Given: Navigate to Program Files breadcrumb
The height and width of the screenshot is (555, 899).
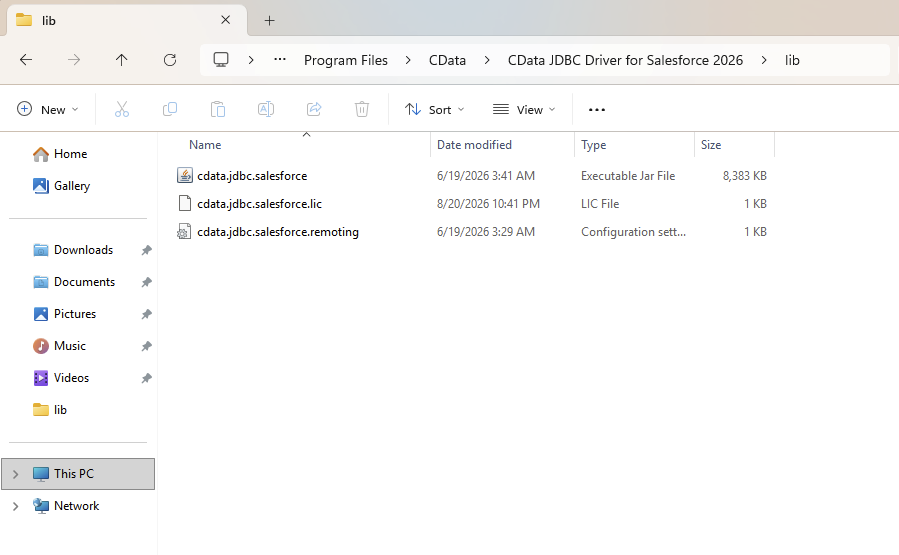Looking at the screenshot, I should click(x=346, y=60).
